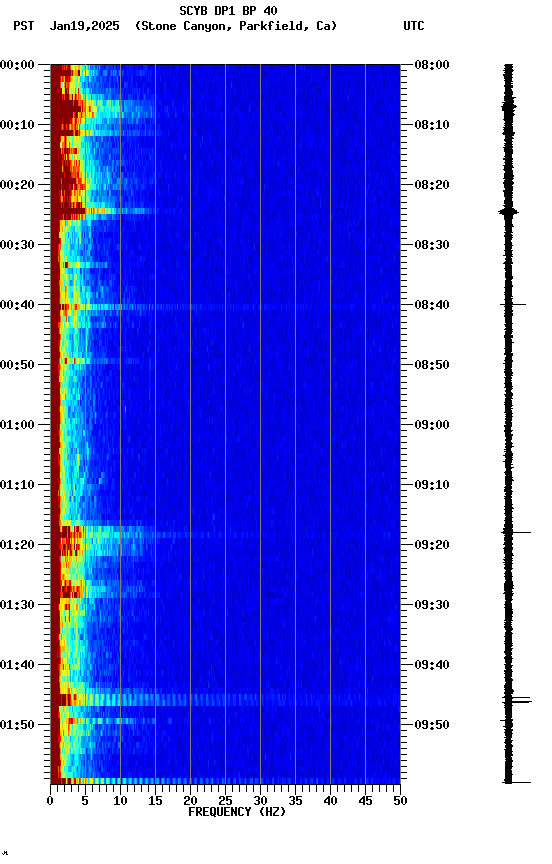Click the 01:00 PST time label

tap(17, 425)
